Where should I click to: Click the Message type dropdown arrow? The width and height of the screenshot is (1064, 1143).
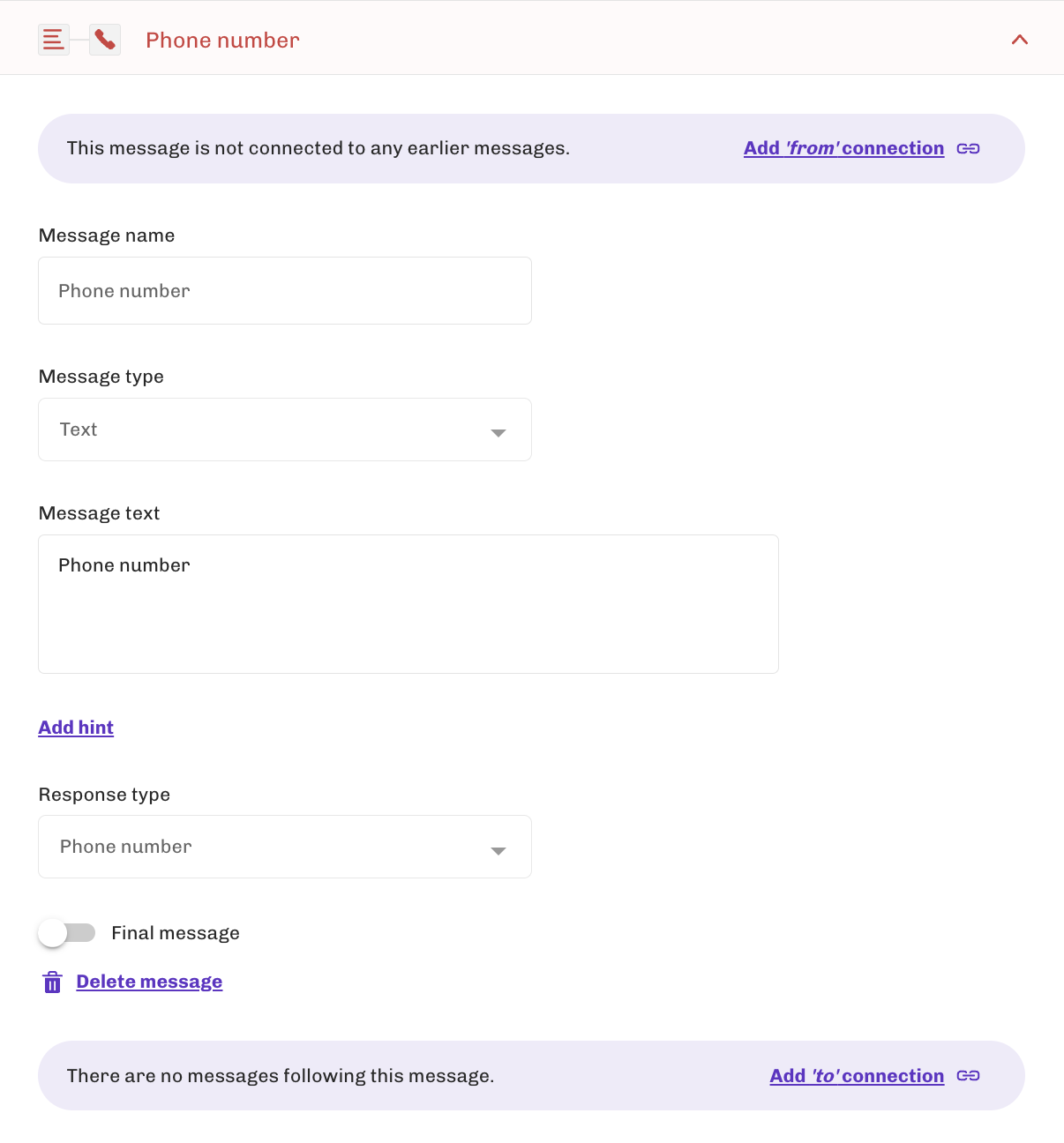click(x=498, y=433)
